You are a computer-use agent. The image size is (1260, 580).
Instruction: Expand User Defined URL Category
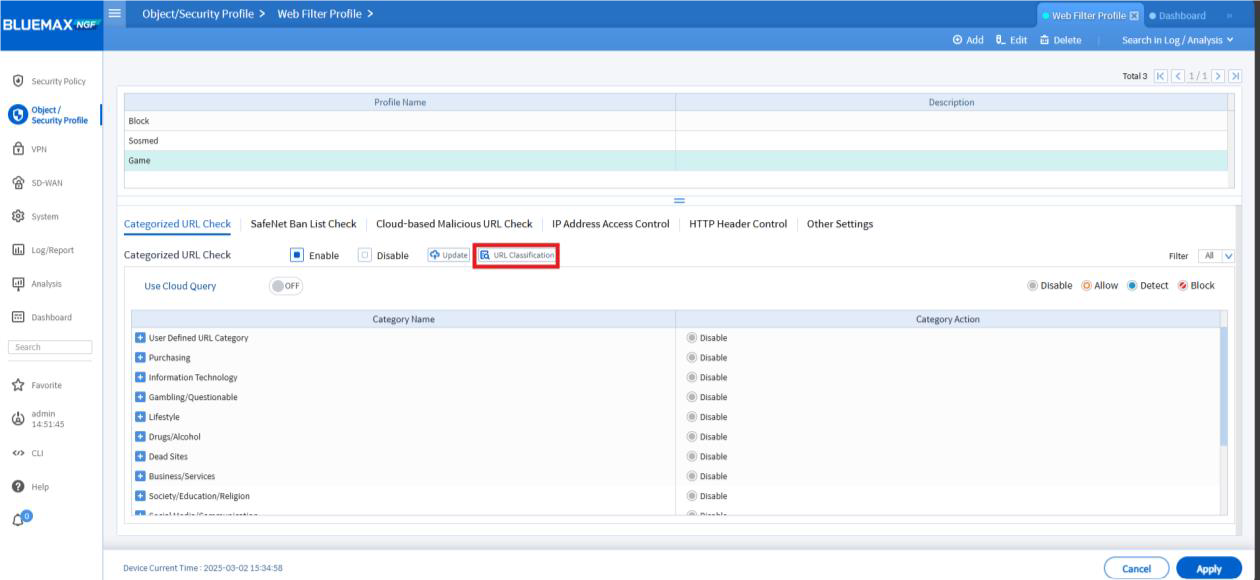pyautogui.click(x=140, y=338)
